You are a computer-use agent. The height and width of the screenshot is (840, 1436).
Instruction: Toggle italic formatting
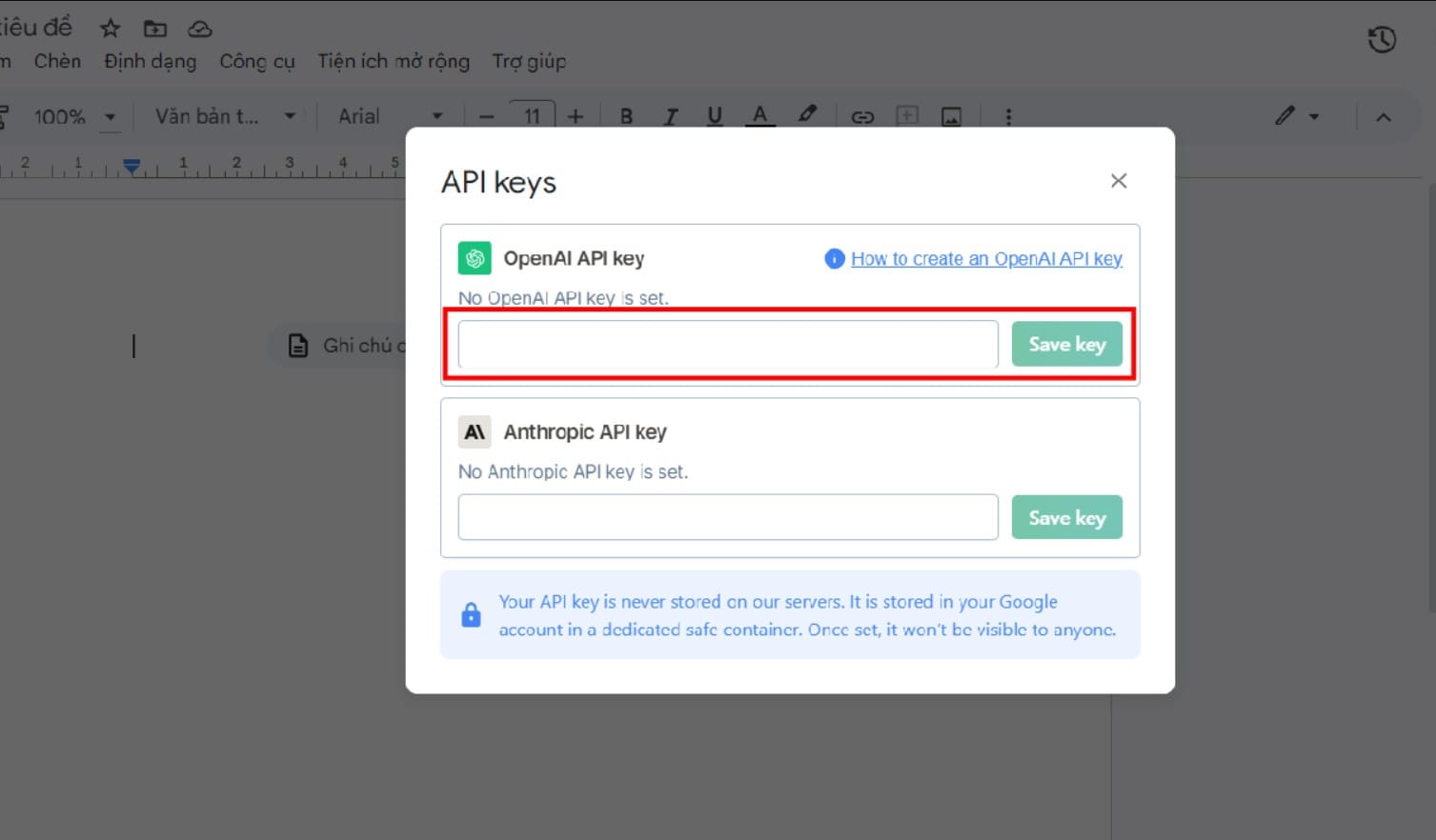(x=671, y=116)
